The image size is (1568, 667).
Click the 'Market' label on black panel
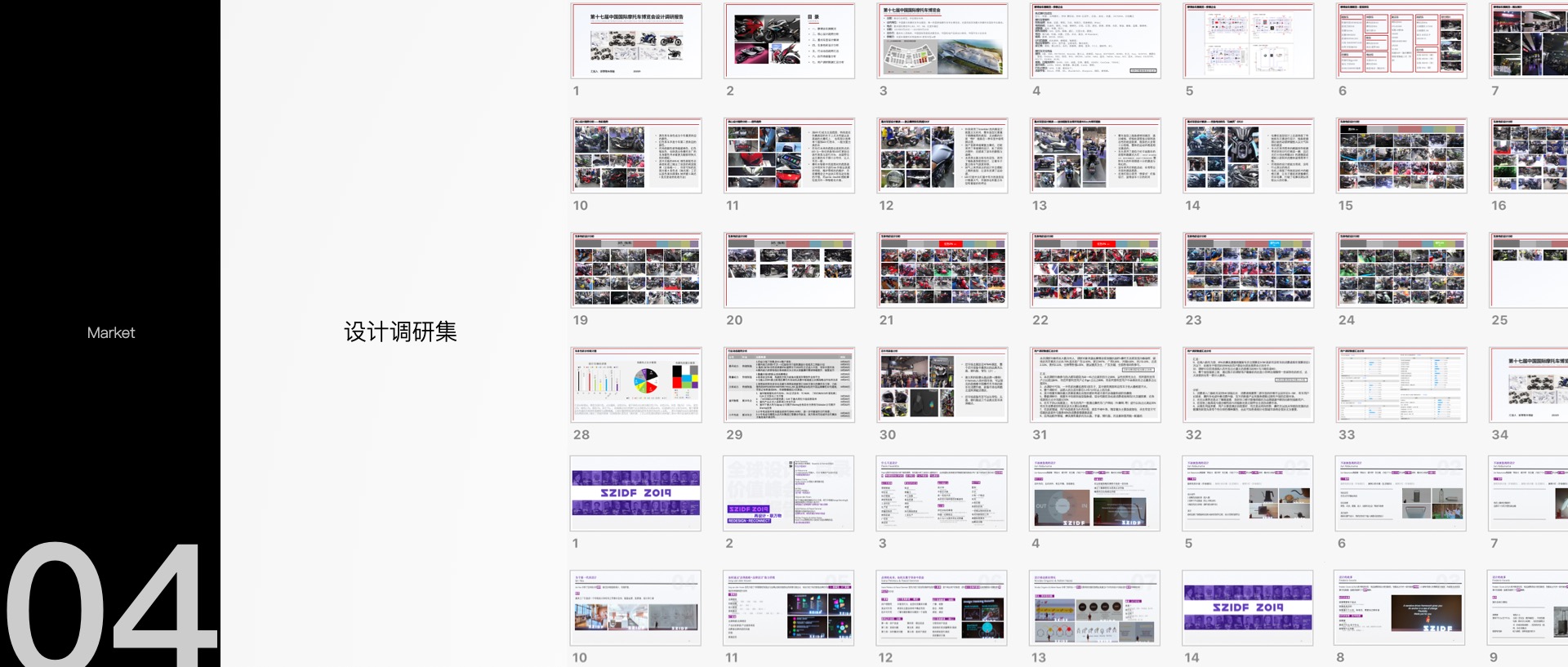coord(111,333)
